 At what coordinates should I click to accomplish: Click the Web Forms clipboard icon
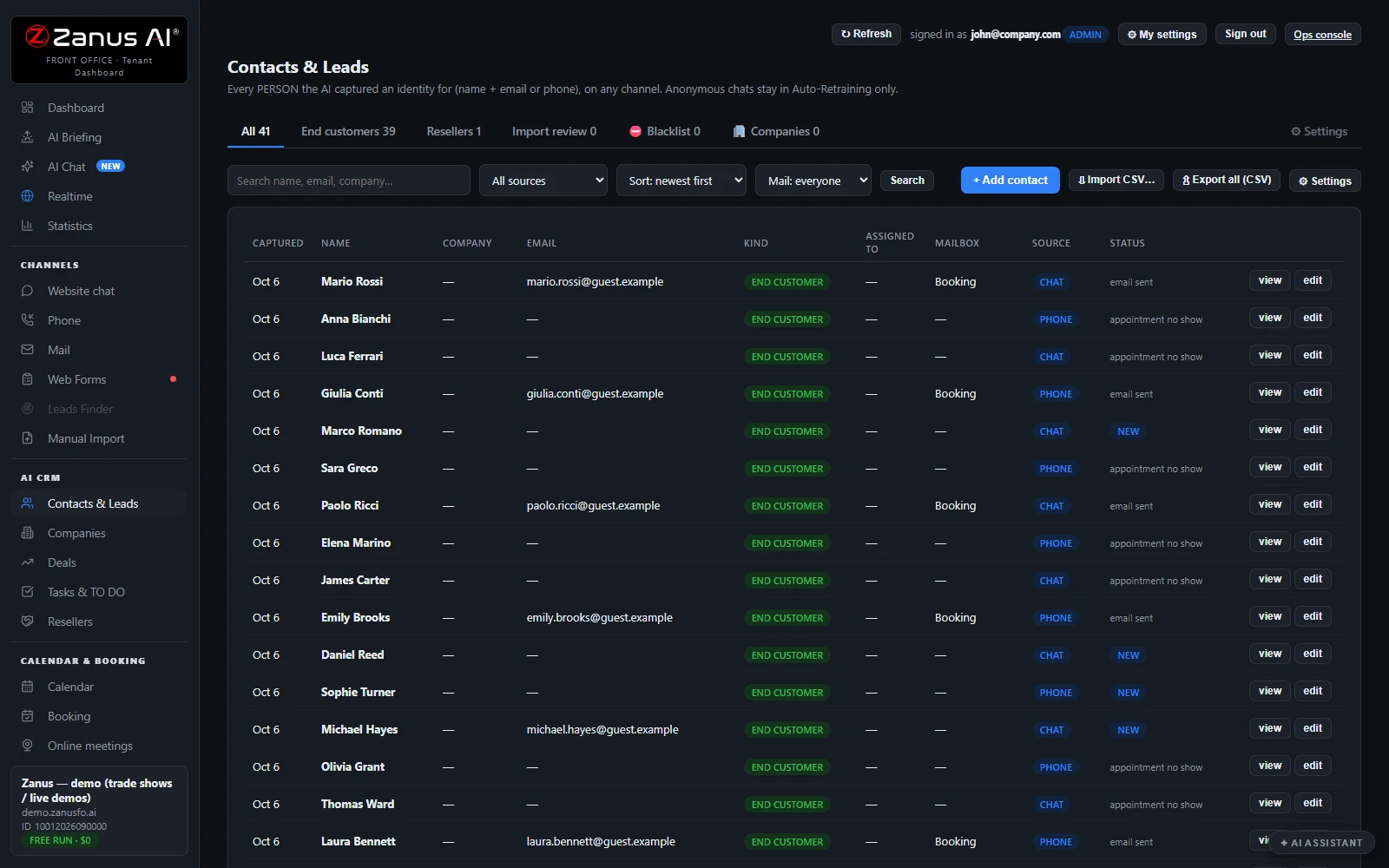tap(27, 379)
